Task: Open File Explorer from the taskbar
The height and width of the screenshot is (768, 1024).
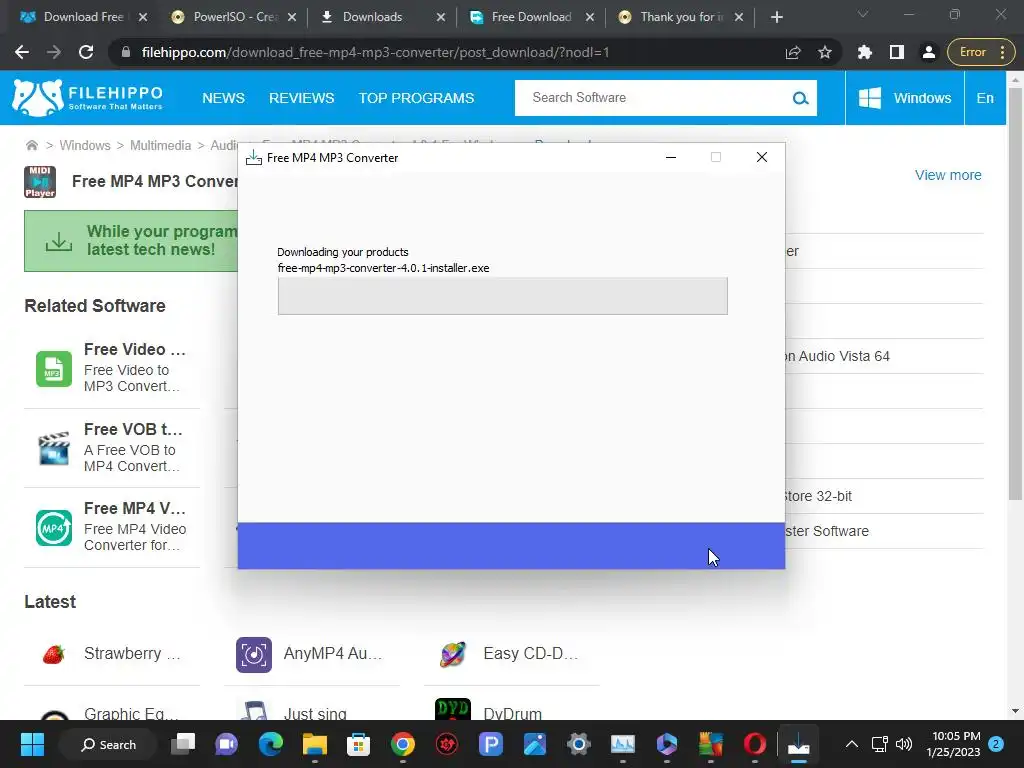Action: point(314,744)
